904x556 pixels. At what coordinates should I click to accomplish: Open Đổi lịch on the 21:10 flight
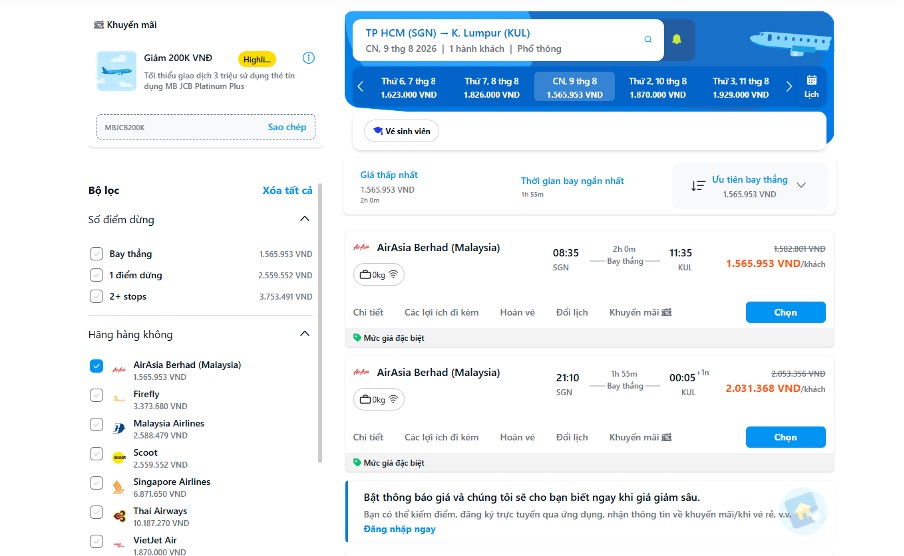pyautogui.click(x=572, y=437)
